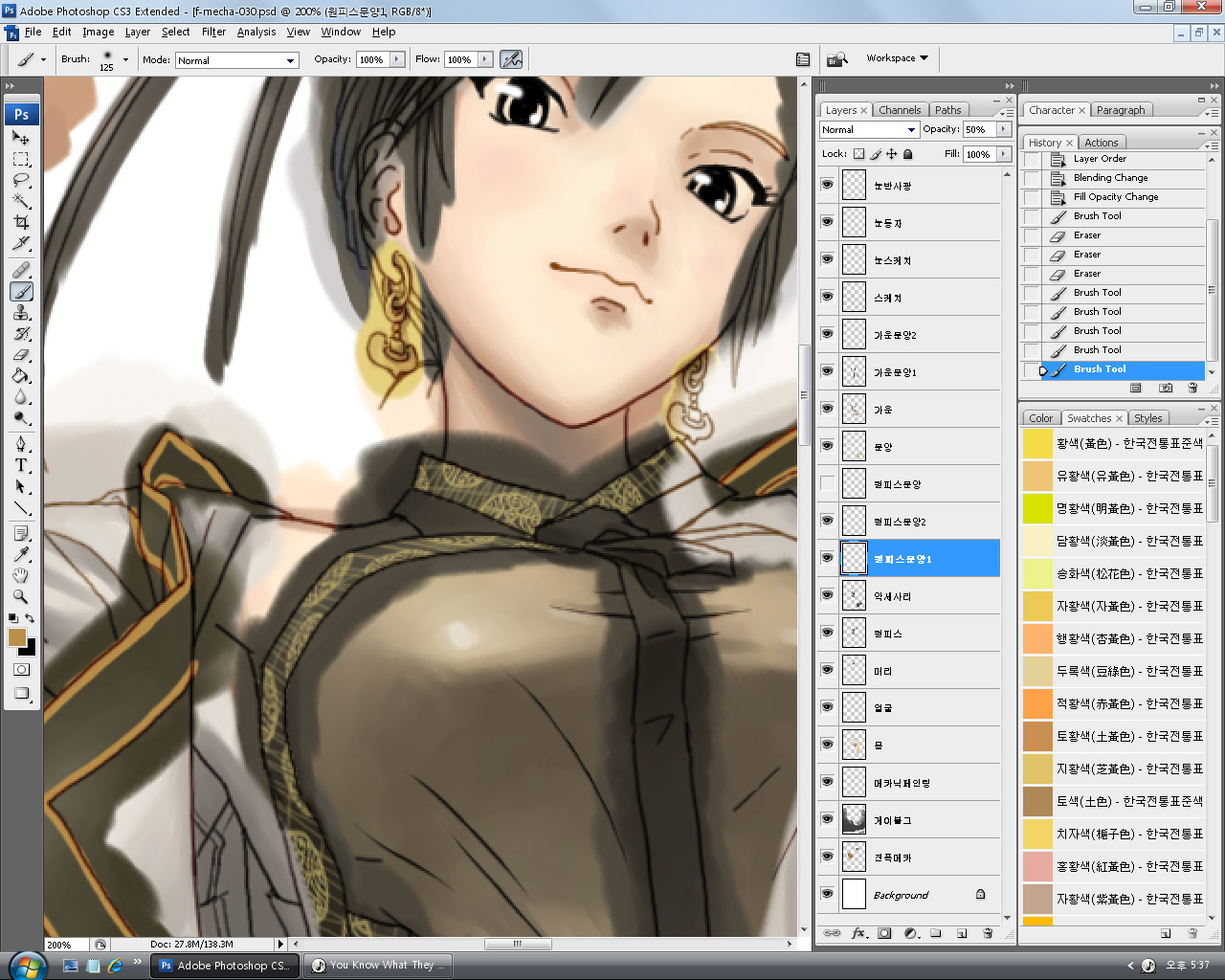Select the Lasso tool

coord(21,181)
